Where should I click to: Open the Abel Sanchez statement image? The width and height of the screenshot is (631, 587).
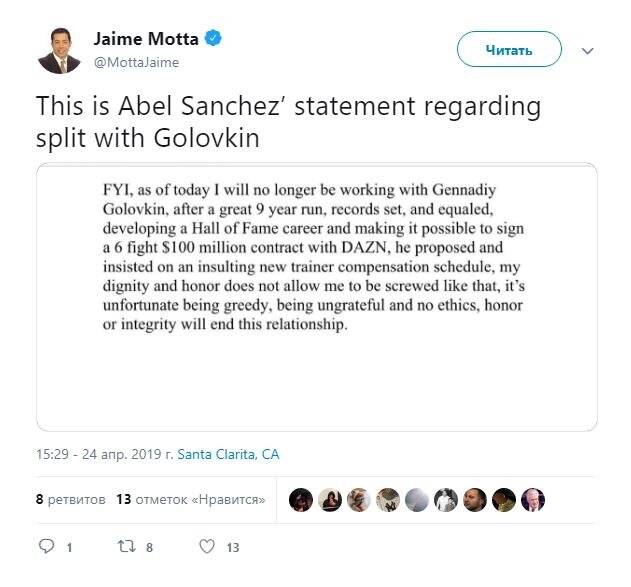coord(316,297)
